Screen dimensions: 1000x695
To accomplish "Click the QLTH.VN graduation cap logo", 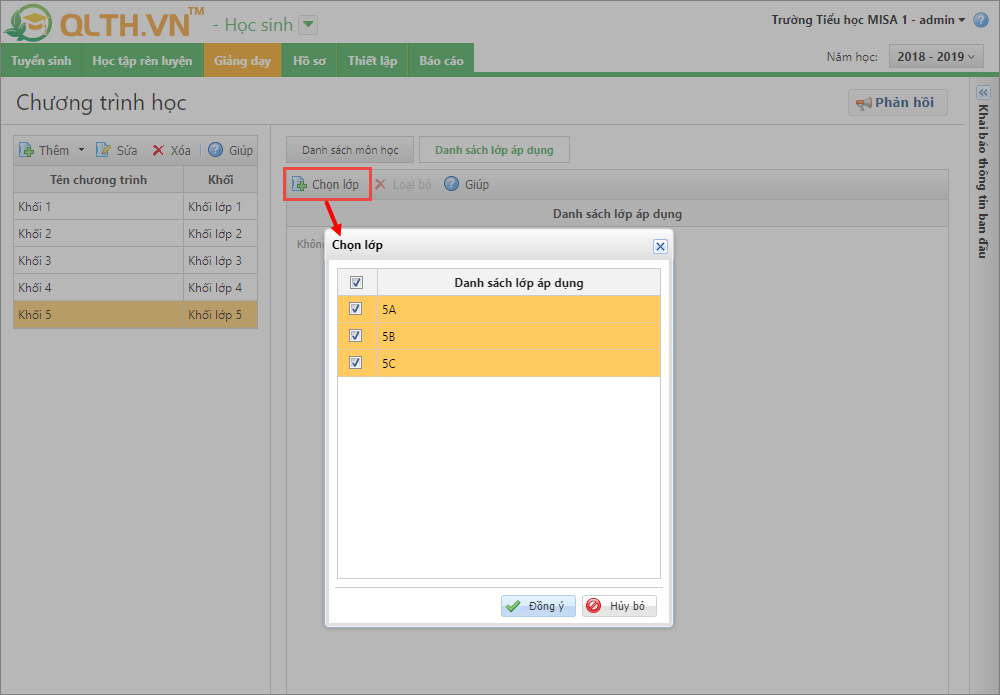I will point(27,23).
